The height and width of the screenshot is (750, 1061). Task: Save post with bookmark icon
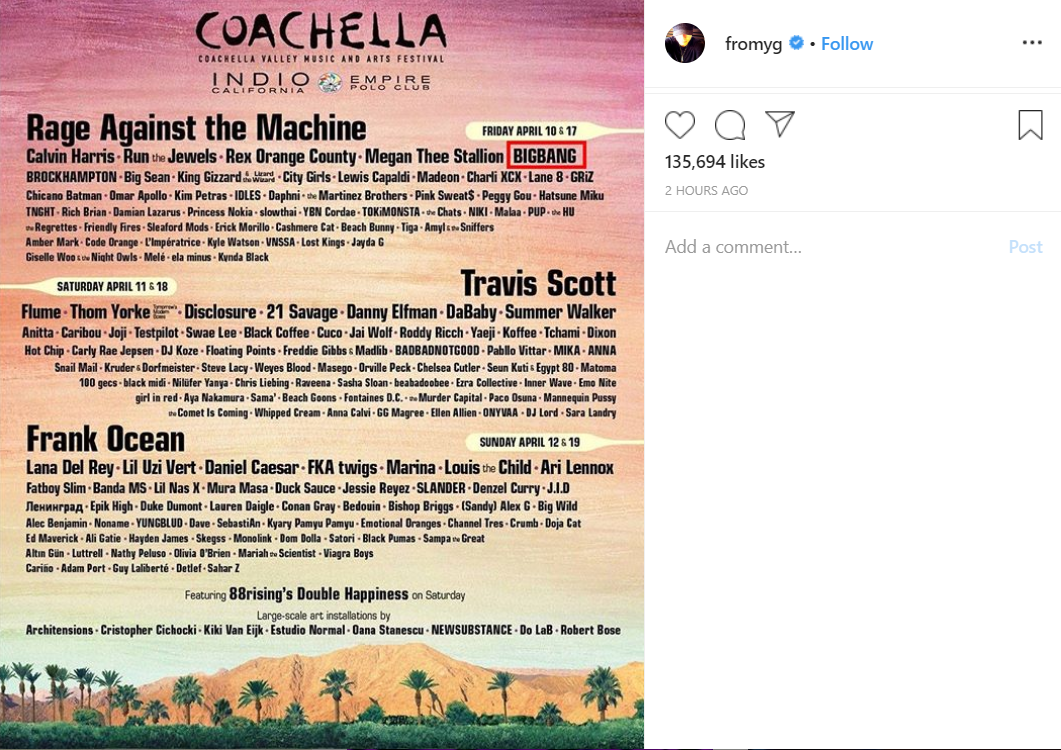pyautogui.click(x=1030, y=125)
